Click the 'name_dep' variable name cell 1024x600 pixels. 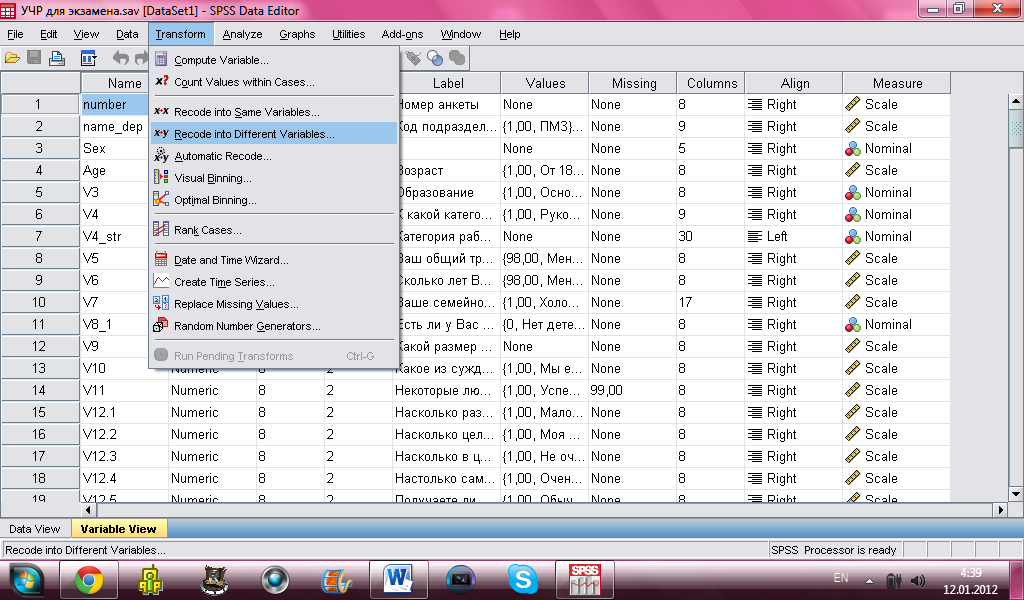coord(116,127)
